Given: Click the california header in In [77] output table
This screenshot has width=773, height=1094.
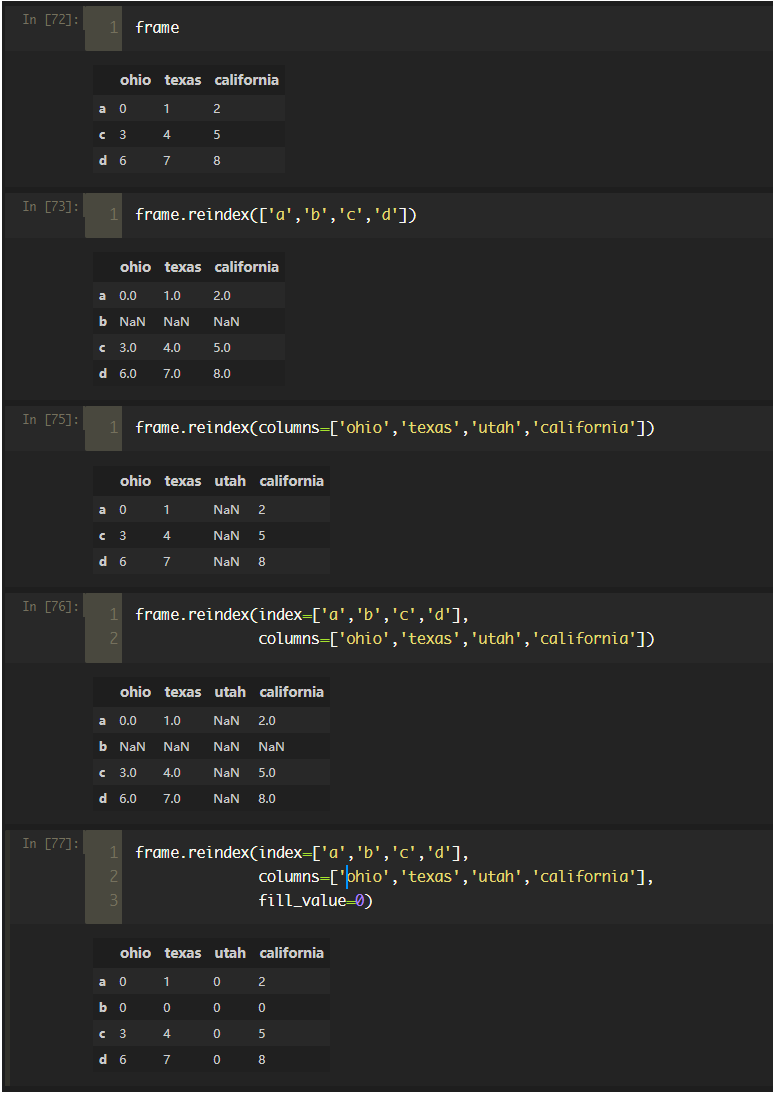Looking at the screenshot, I should (x=292, y=953).
